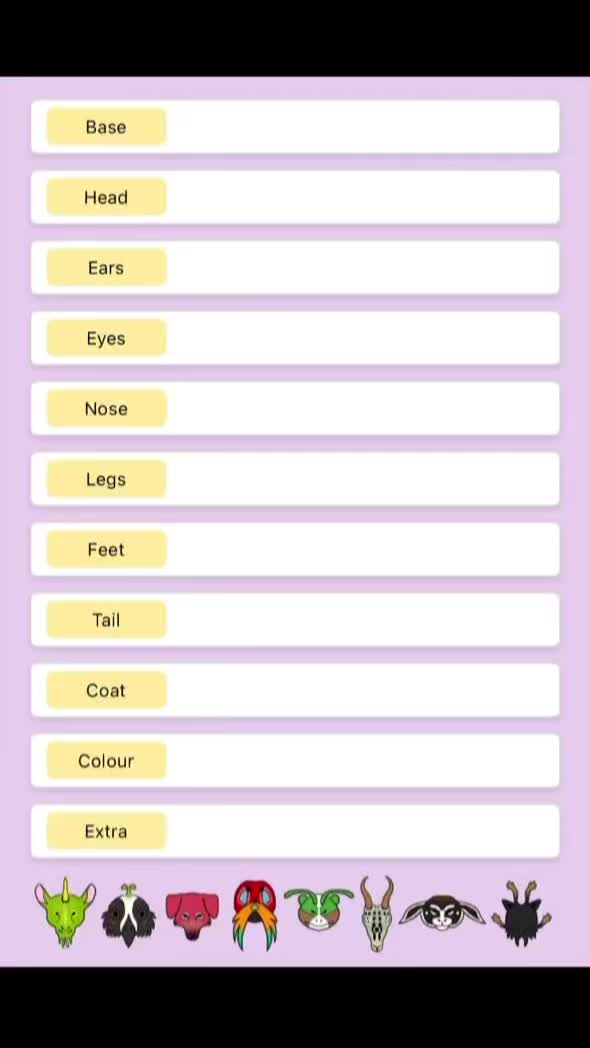
Task: Click the empty field in the Base row
Action: [x=362, y=127]
